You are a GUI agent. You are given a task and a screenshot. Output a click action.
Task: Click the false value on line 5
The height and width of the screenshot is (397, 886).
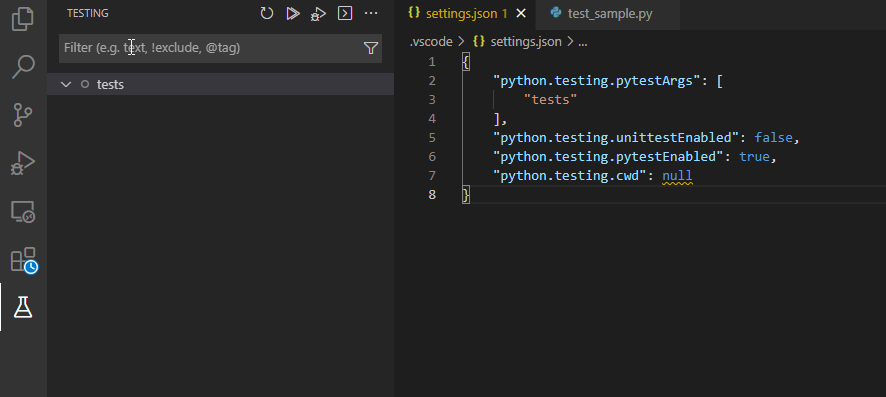(x=773, y=138)
